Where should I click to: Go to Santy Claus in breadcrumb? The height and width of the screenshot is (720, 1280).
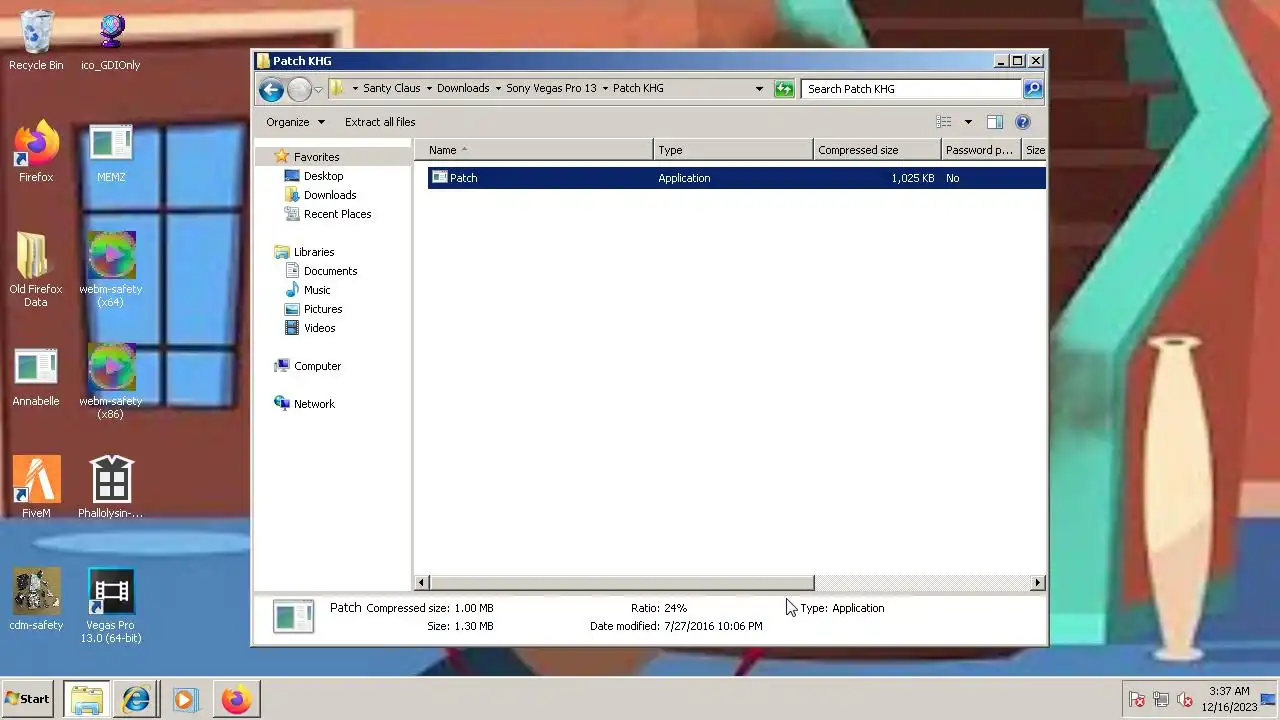pos(392,88)
